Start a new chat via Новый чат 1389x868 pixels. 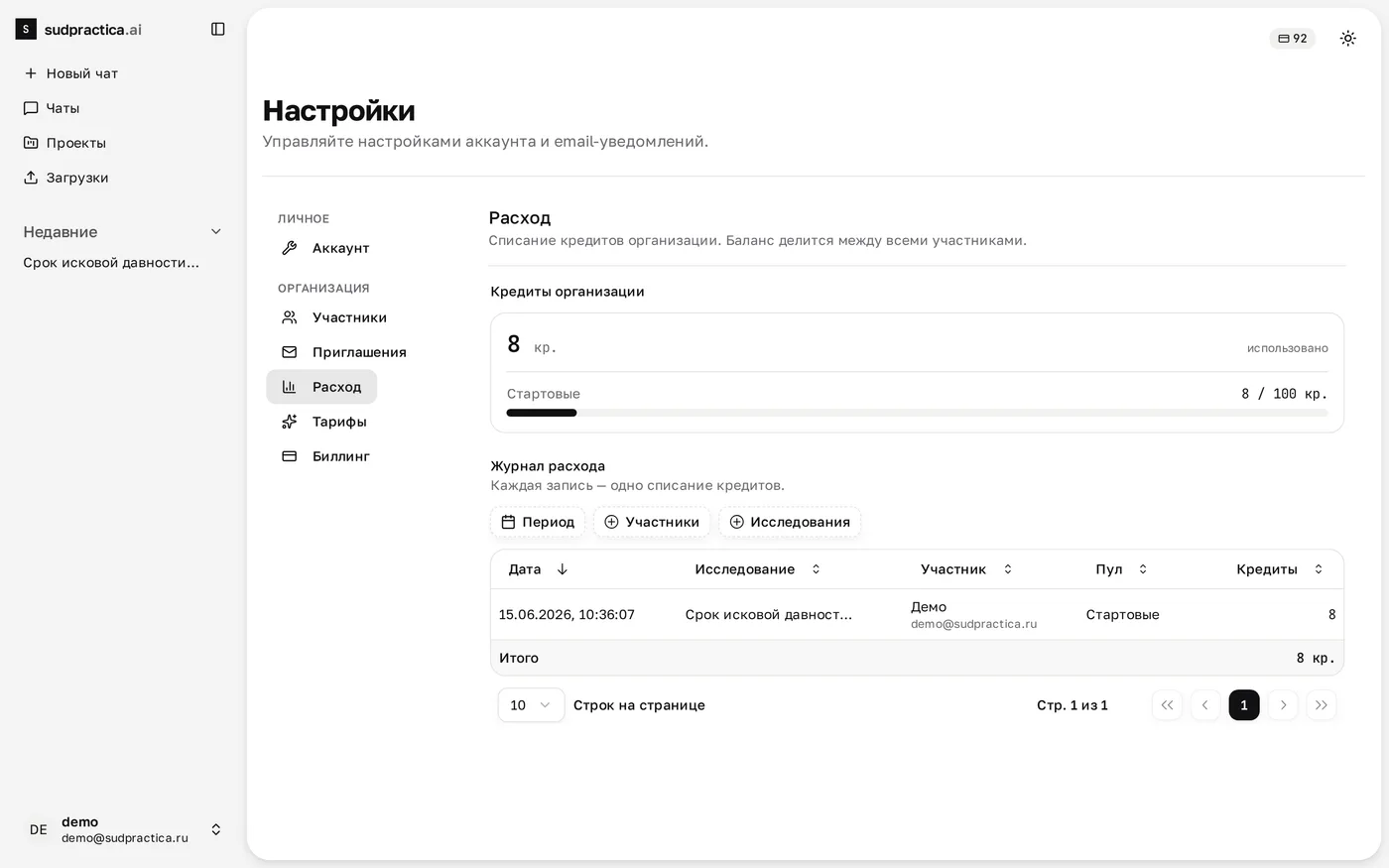click(70, 73)
